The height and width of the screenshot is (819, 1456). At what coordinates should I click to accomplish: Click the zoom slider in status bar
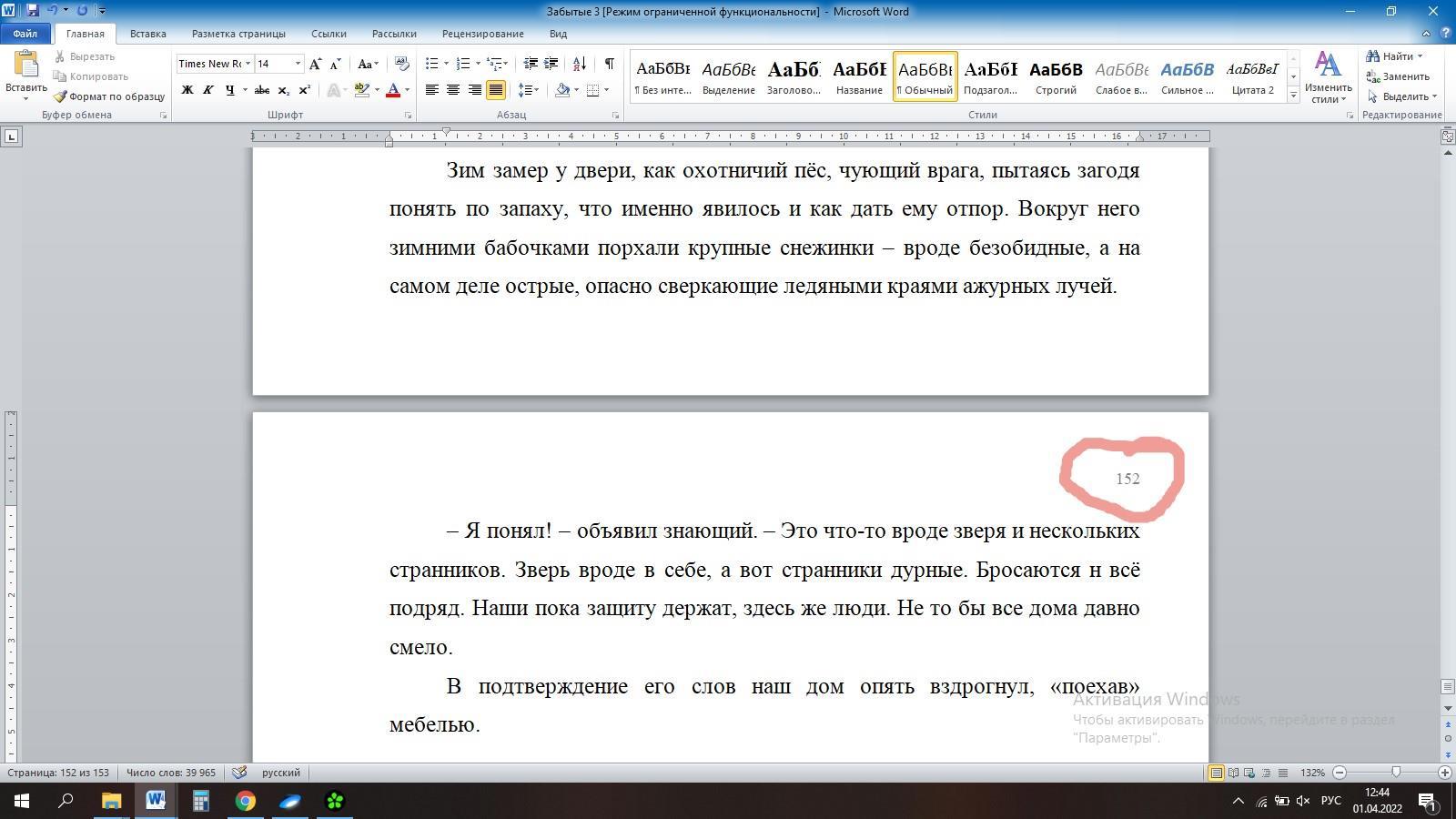click(1395, 773)
